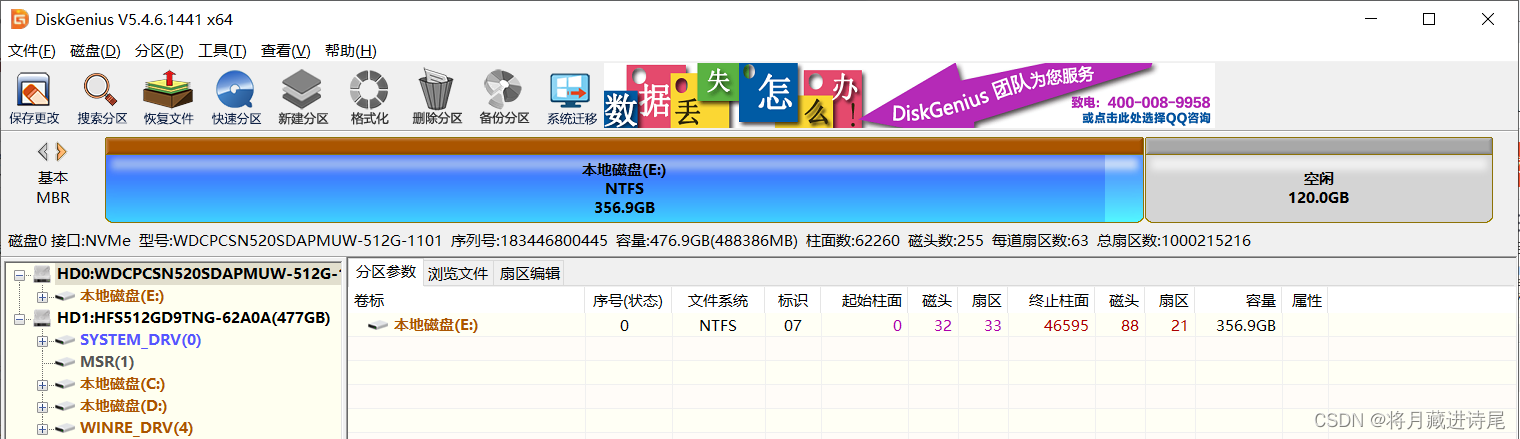Click partition icon in table row 本地磁盘(E:)
1520x439 pixels.
click(x=379, y=326)
